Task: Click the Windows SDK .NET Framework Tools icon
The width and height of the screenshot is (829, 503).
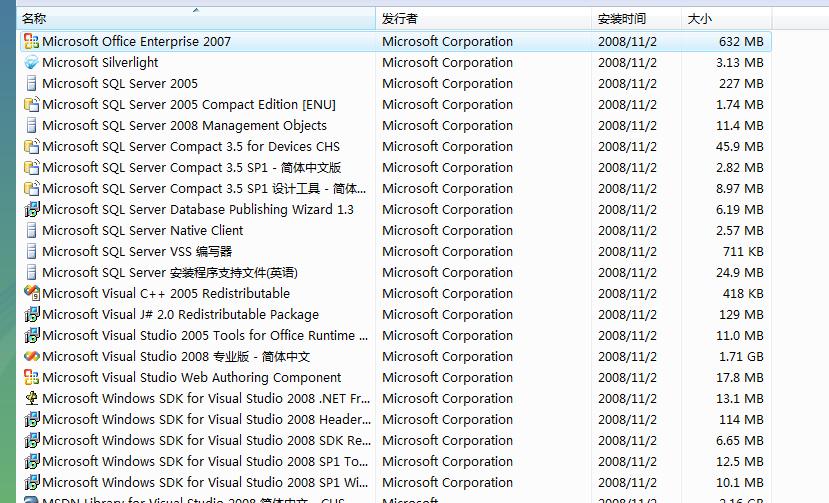Action: pyautogui.click(x=31, y=399)
